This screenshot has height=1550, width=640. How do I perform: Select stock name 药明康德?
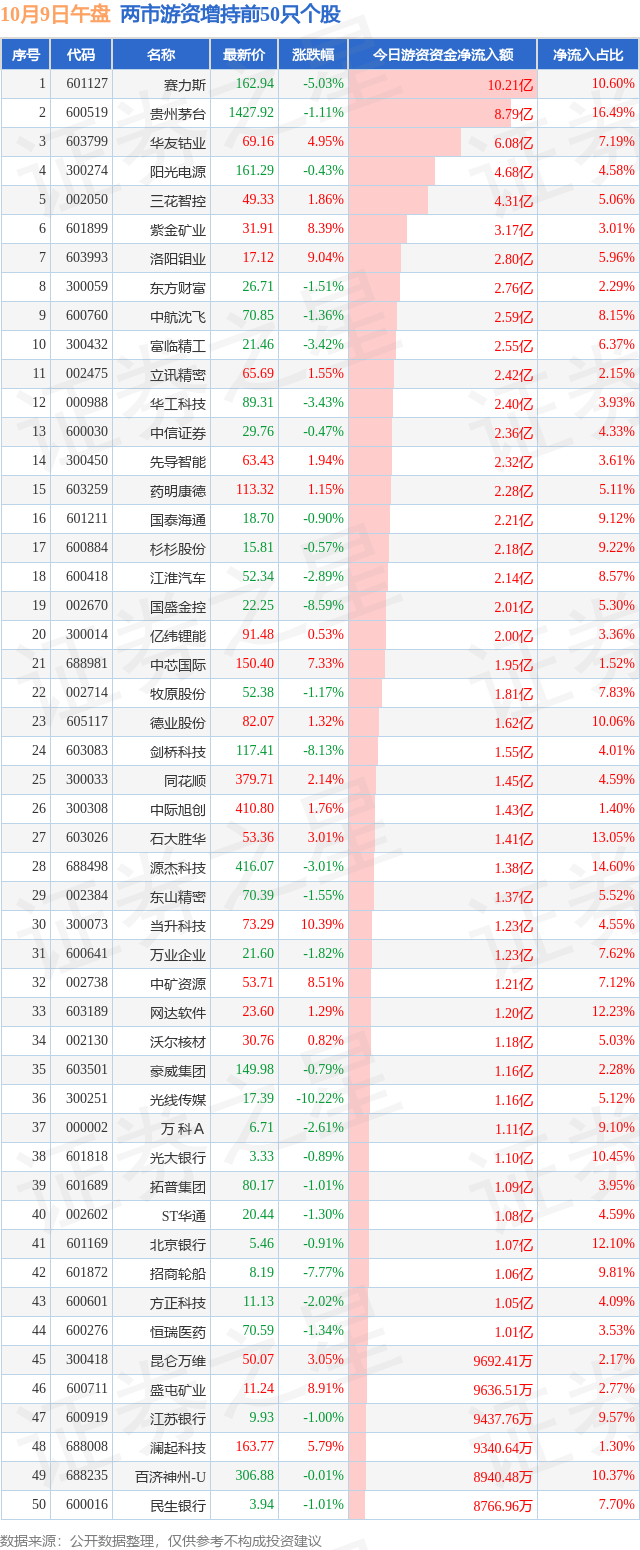[x=178, y=491]
